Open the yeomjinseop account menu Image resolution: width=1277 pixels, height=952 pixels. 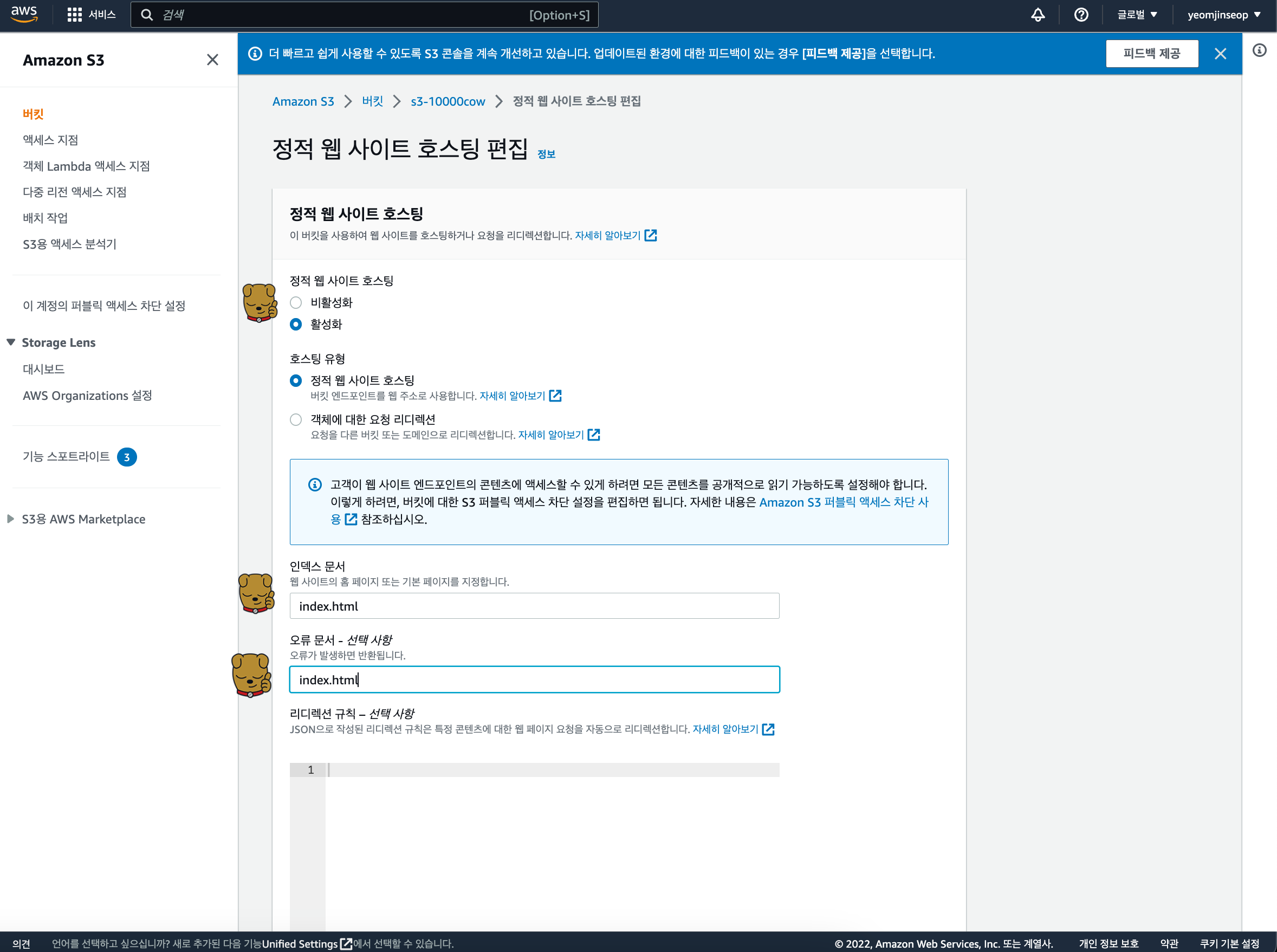pyautogui.click(x=1223, y=15)
